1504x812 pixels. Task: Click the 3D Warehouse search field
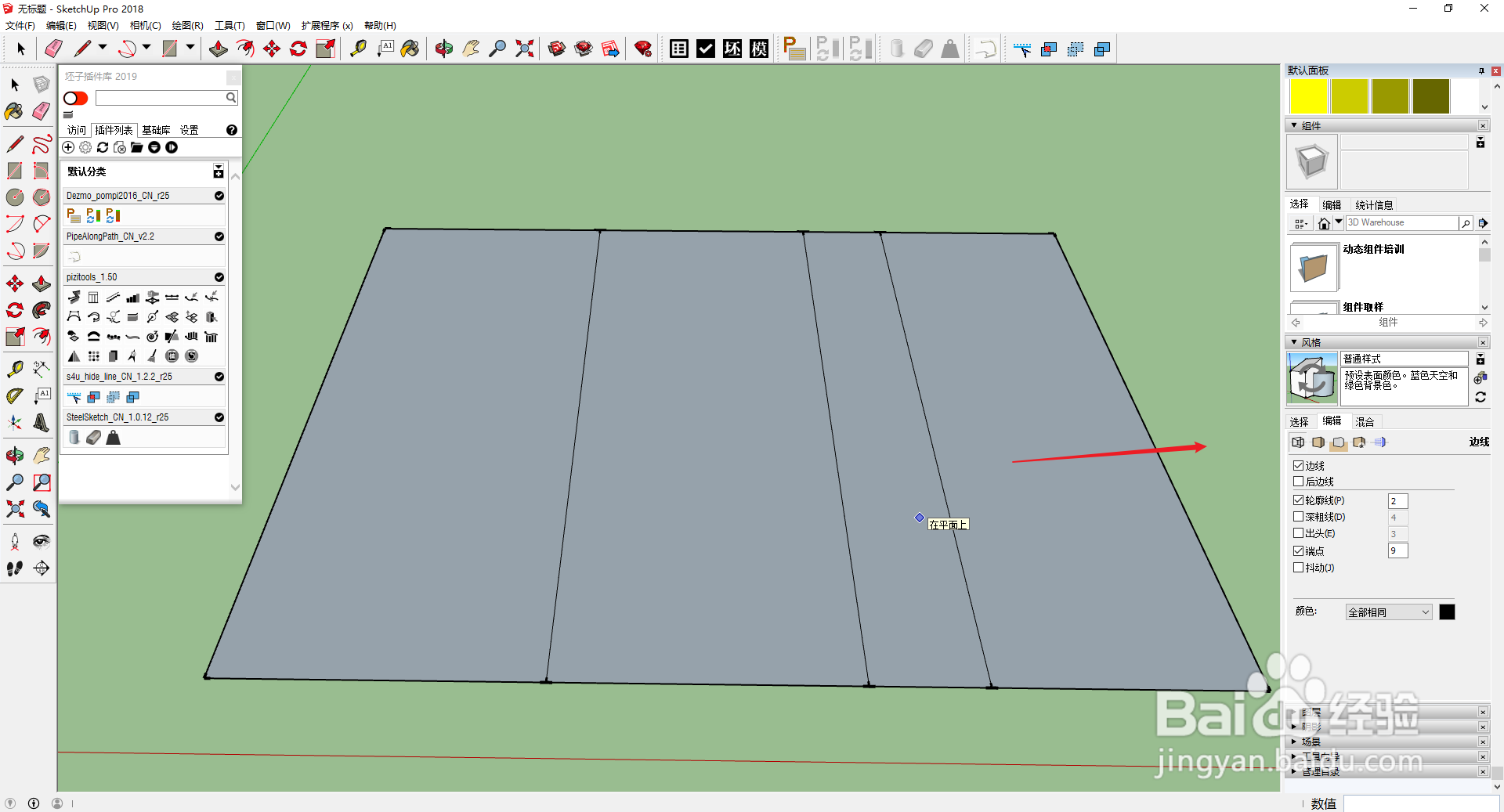pos(1401,223)
